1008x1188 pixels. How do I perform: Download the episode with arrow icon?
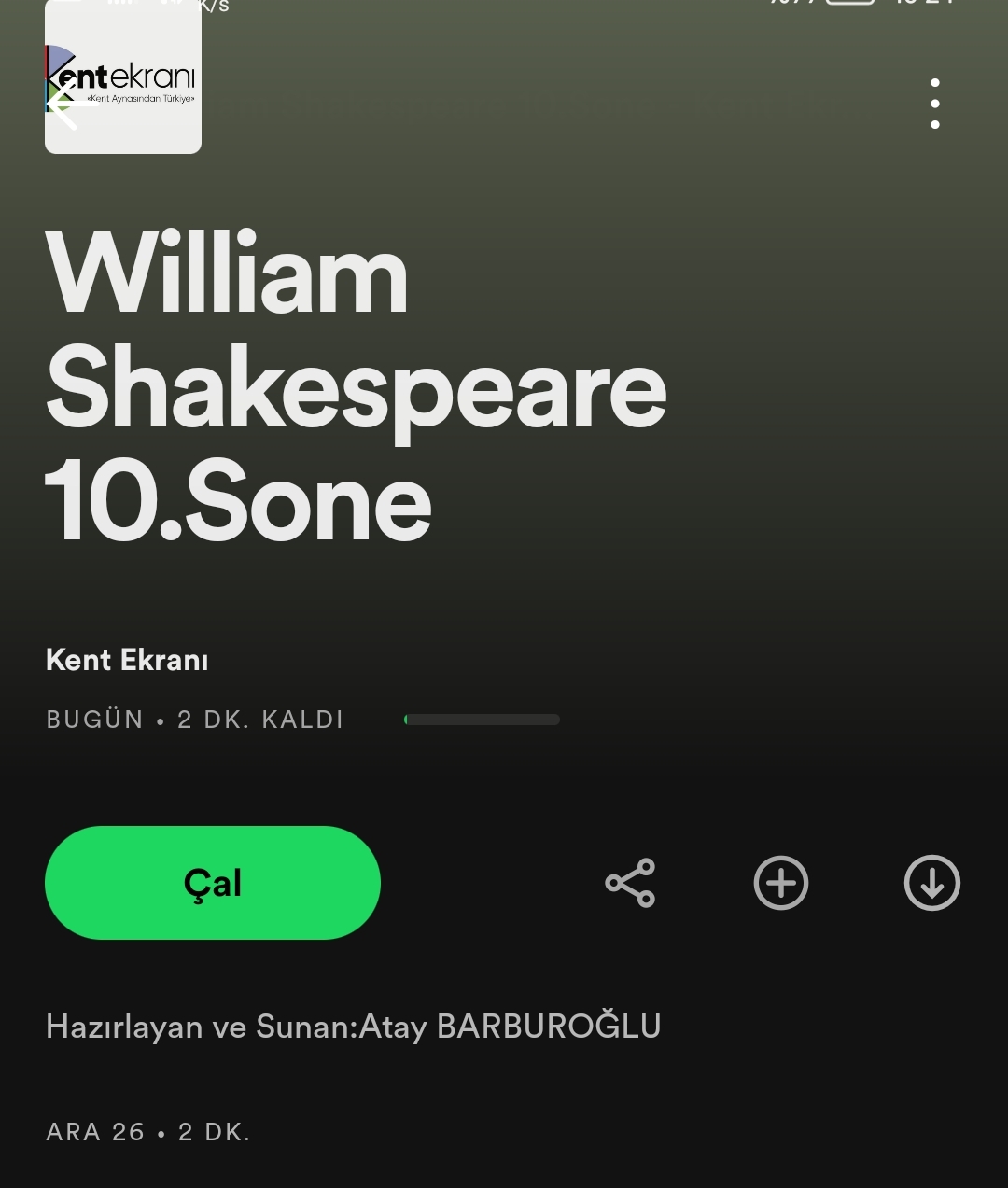(x=932, y=883)
